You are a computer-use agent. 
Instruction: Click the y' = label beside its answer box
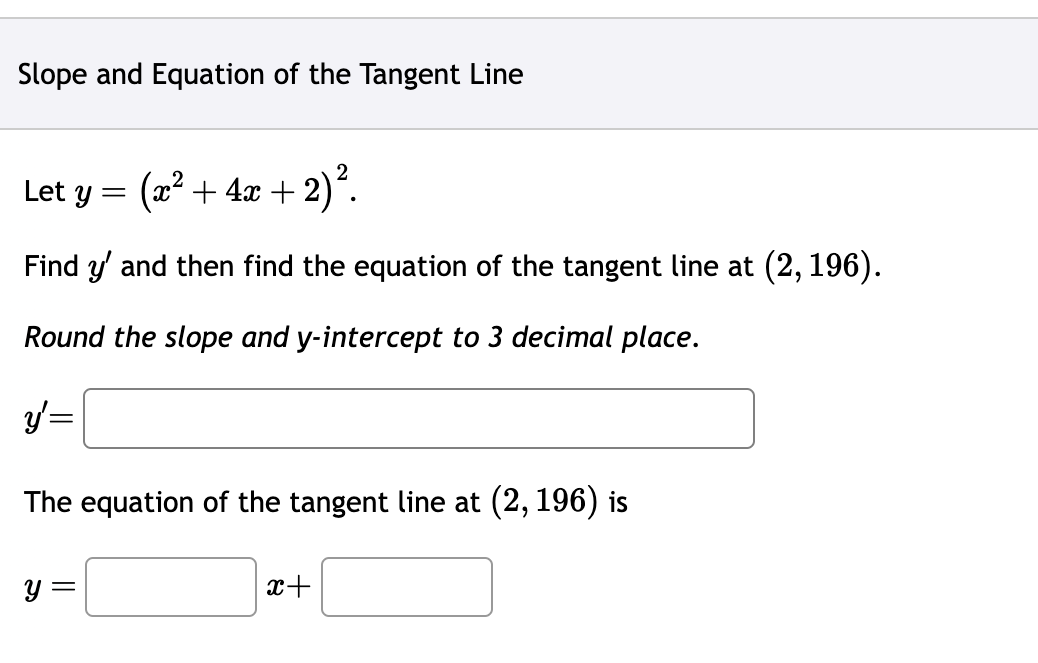pyautogui.click(x=48, y=418)
